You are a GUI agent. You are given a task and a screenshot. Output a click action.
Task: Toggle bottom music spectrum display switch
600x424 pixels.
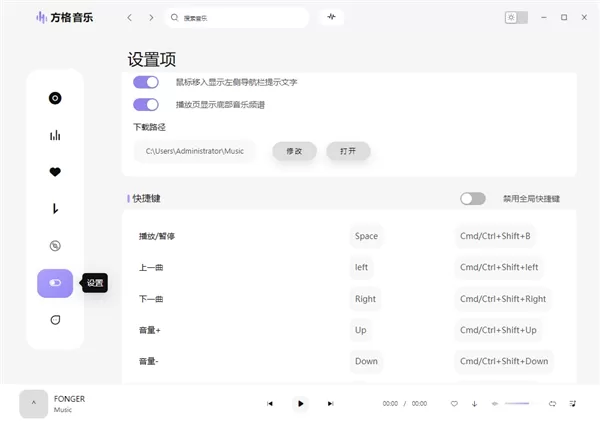(x=146, y=104)
